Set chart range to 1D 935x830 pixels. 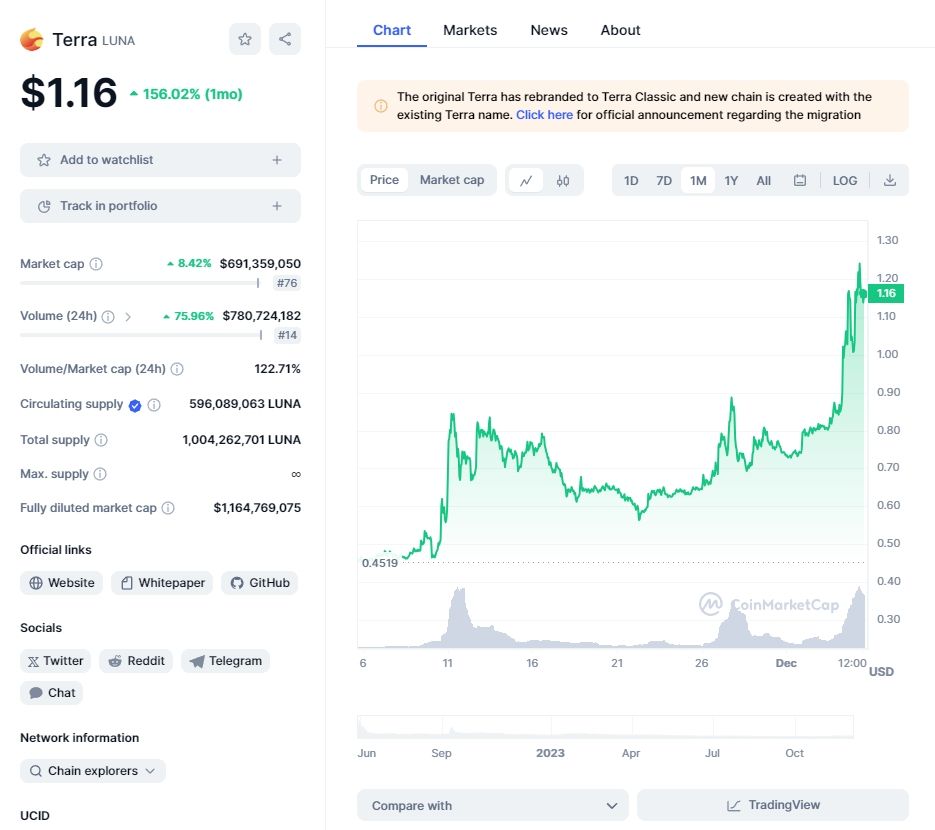coord(631,181)
